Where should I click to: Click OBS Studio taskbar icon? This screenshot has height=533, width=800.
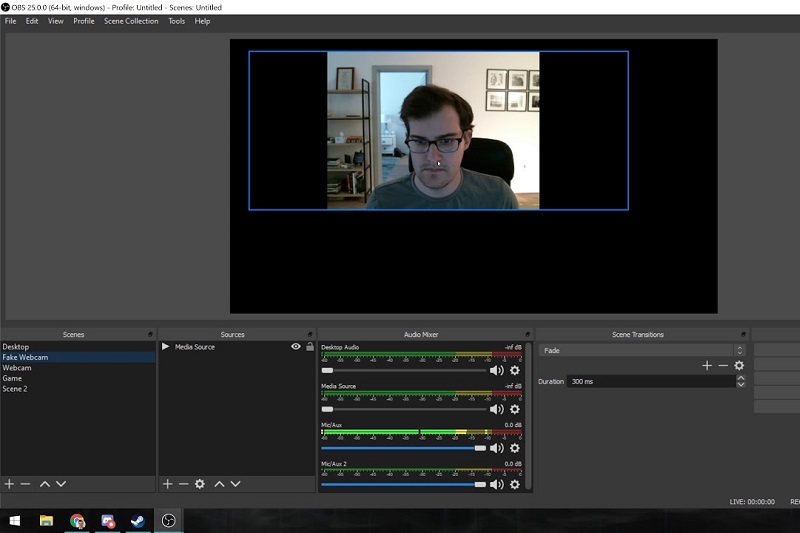point(169,521)
